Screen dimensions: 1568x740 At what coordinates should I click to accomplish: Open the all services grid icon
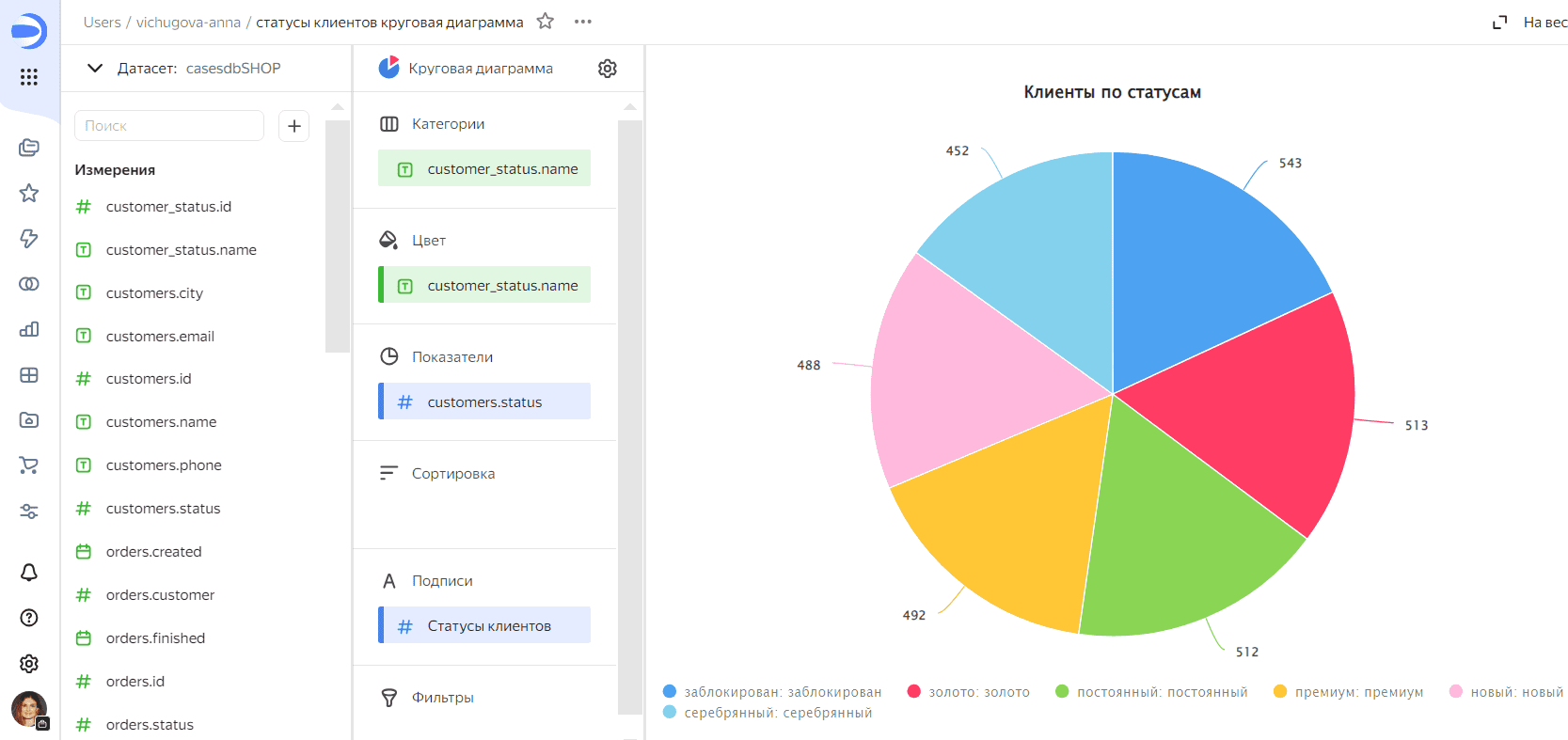click(29, 77)
